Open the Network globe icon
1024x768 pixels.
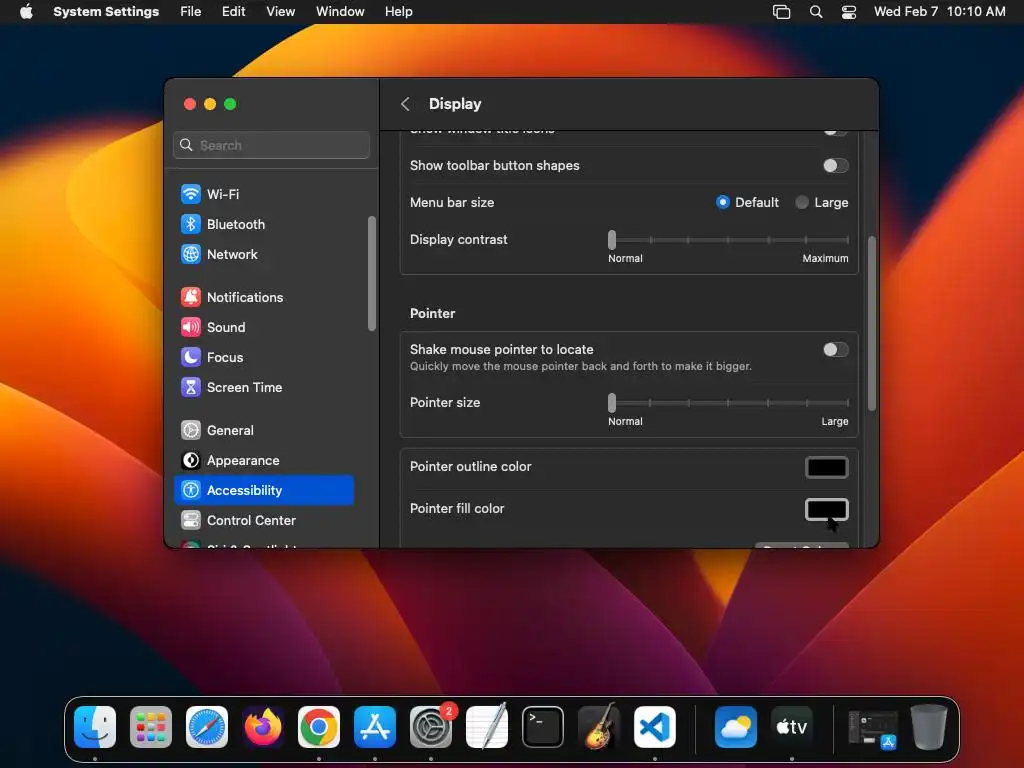pos(191,254)
